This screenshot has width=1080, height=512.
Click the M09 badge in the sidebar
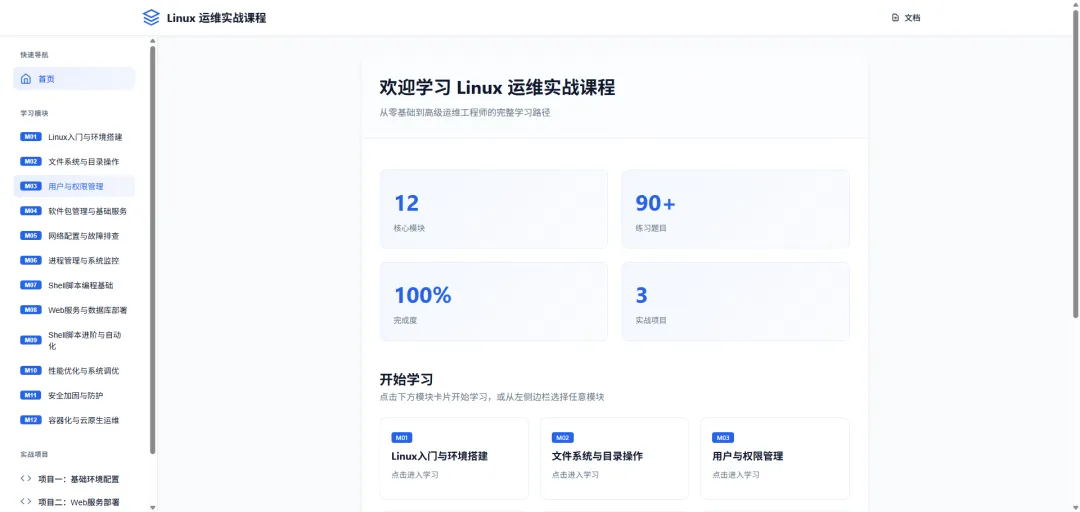click(x=31, y=340)
